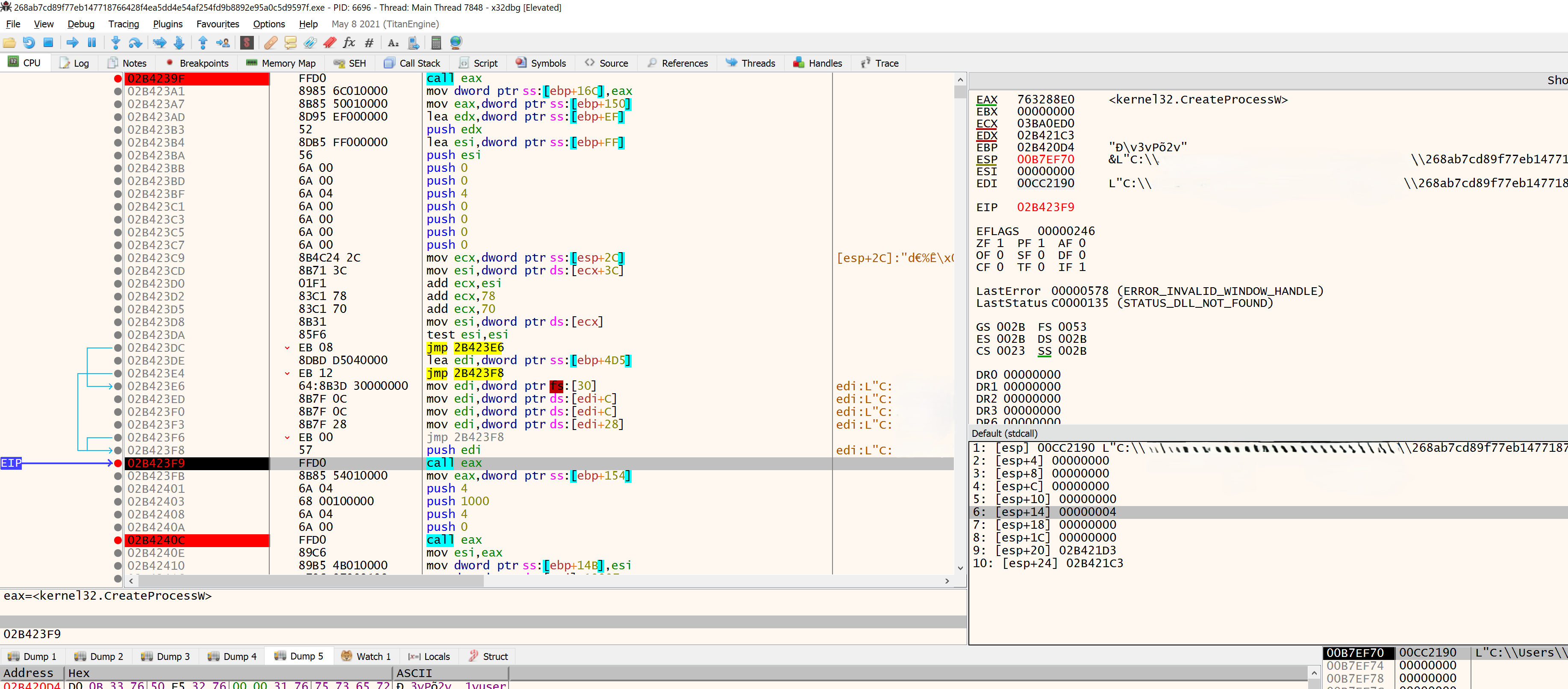This screenshot has width=1568, height=689.
Task: Select stack row at address 00B7EF74
Action: click(1445, 666)
